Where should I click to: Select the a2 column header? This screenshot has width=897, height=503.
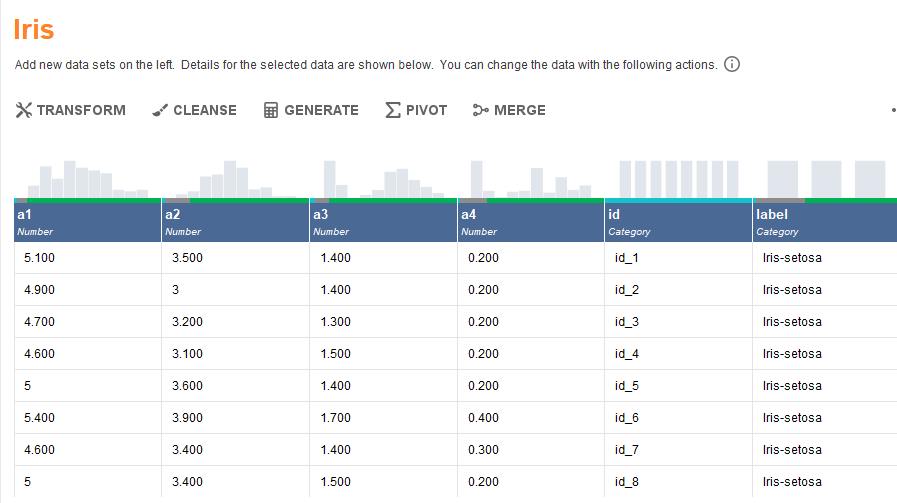[235, 222]
